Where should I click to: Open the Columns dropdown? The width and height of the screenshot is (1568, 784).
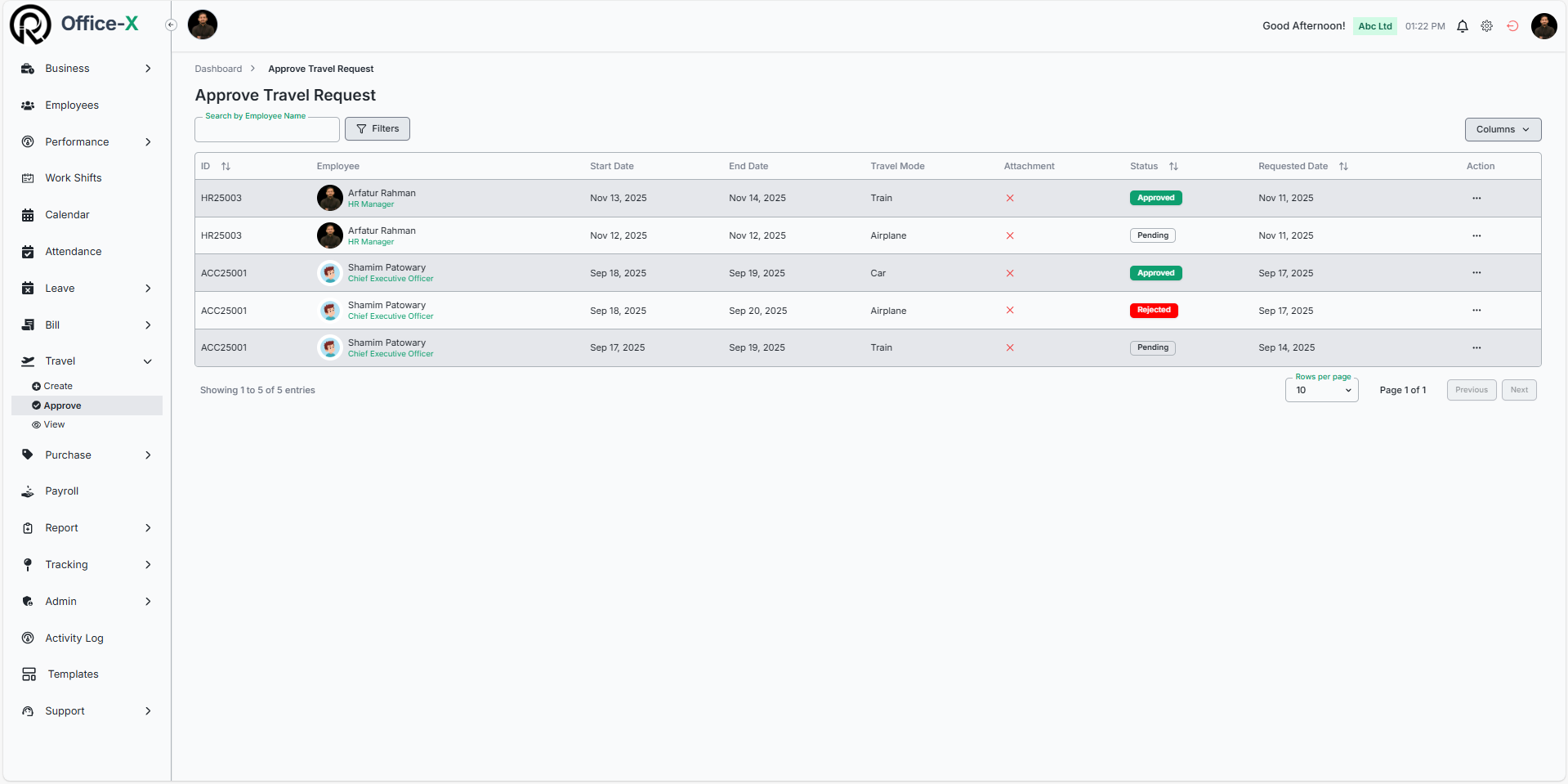pos(1503,129)
